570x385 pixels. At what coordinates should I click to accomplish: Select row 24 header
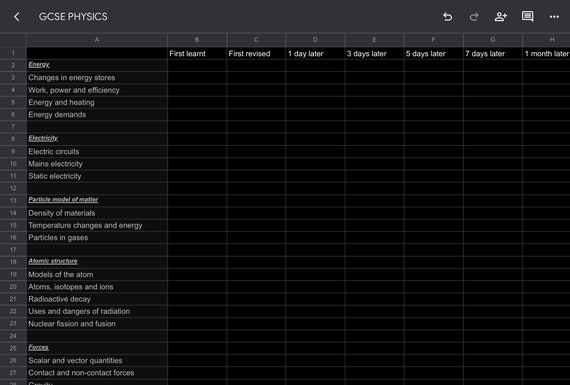(13, 336)
